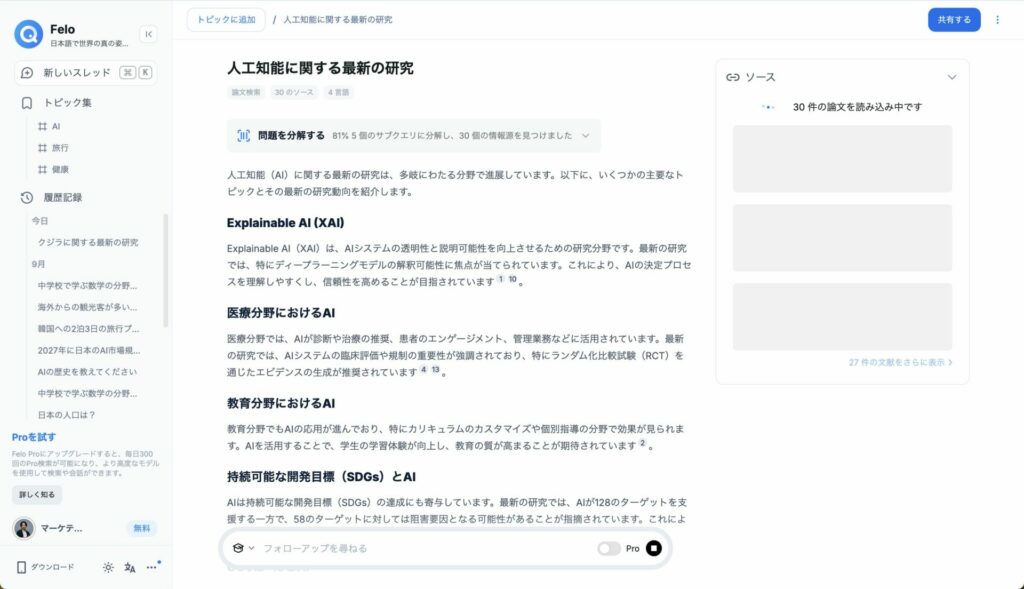
Task: Click the academic cap icon in the follow-up bar
Action: click(x=237, y=548)
